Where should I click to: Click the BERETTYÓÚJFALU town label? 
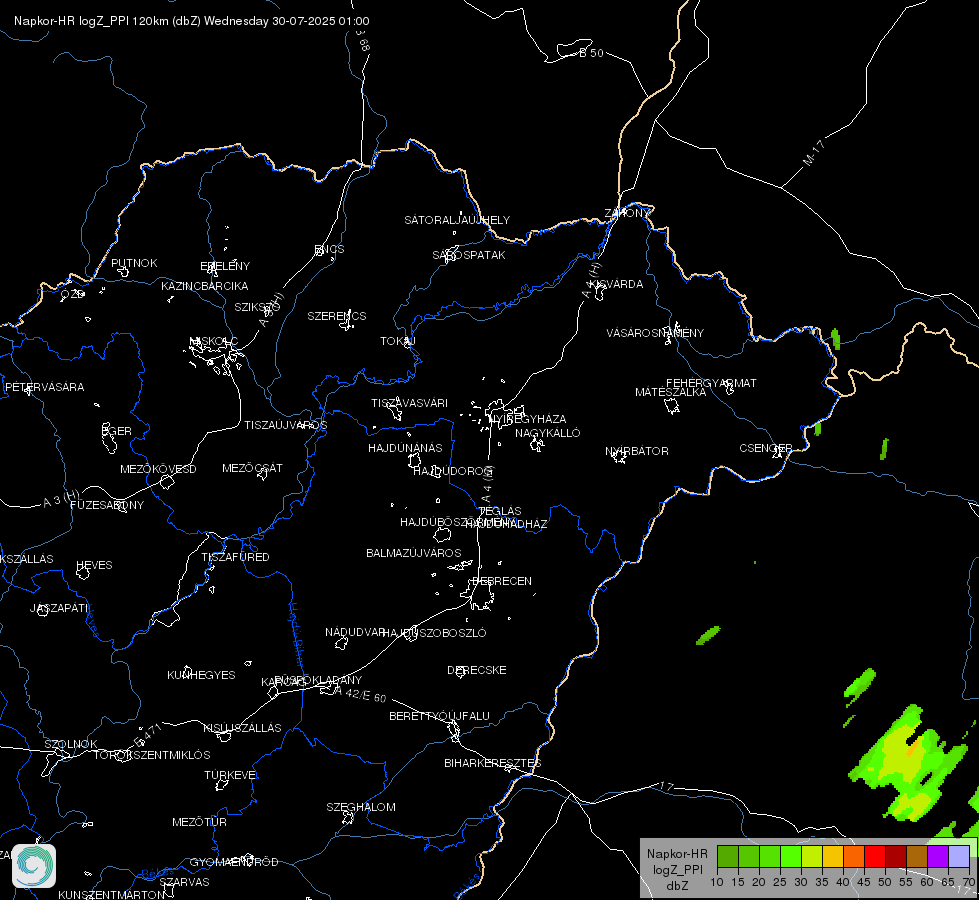(x=440, y=716)
